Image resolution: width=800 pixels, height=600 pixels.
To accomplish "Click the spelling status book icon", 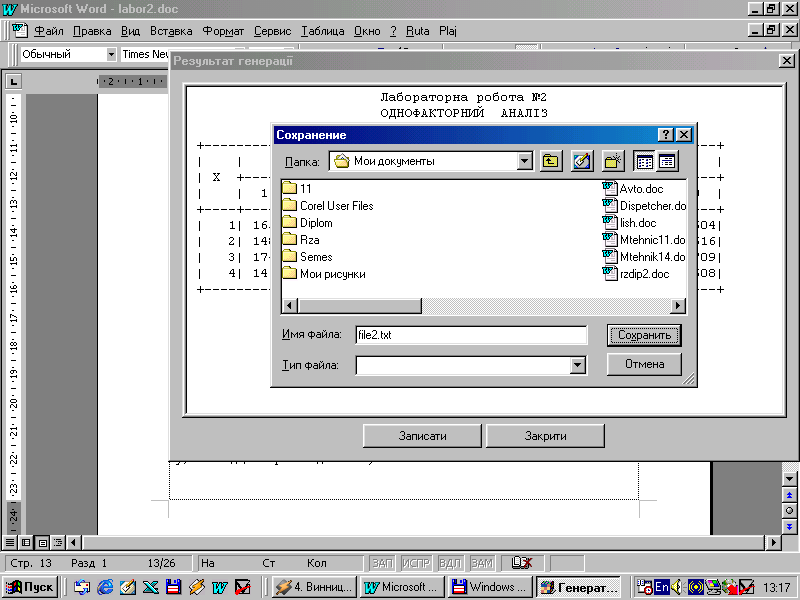I will (x=521, y=563).
